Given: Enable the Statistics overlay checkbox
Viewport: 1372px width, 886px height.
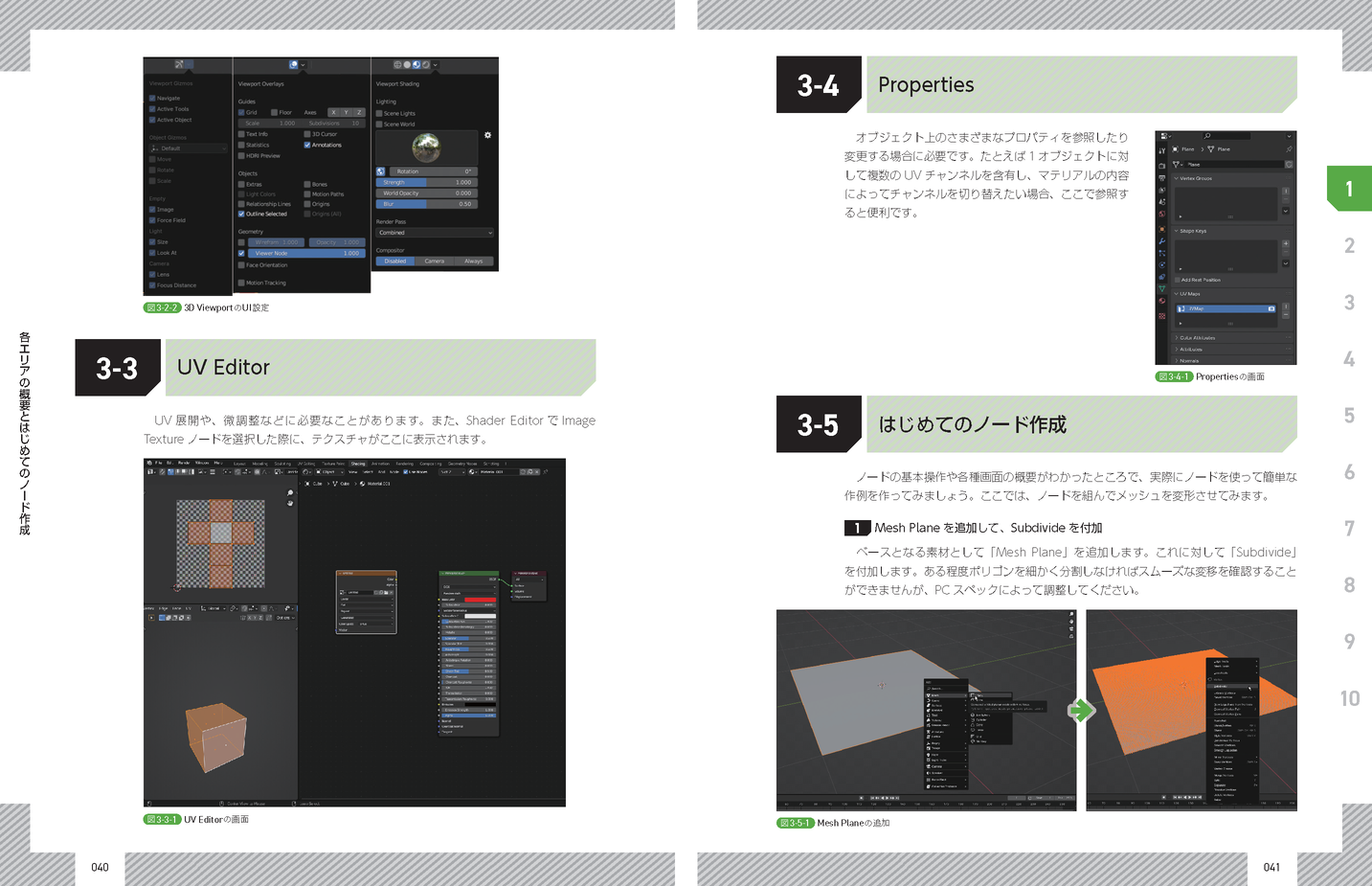Looking at the screenshot, I should click(242, 146).
